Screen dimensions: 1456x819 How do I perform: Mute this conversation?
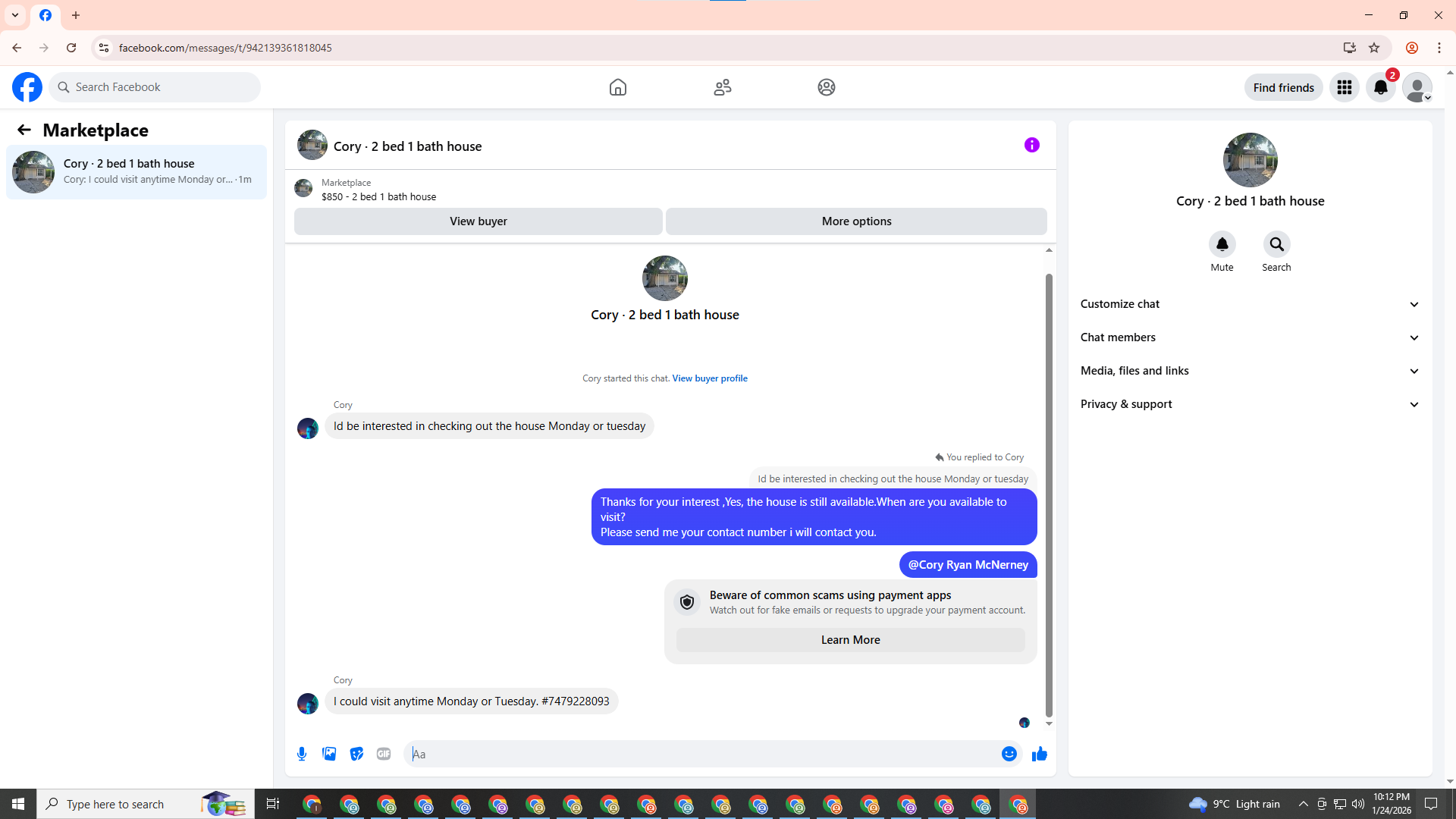coord(1222,245)
